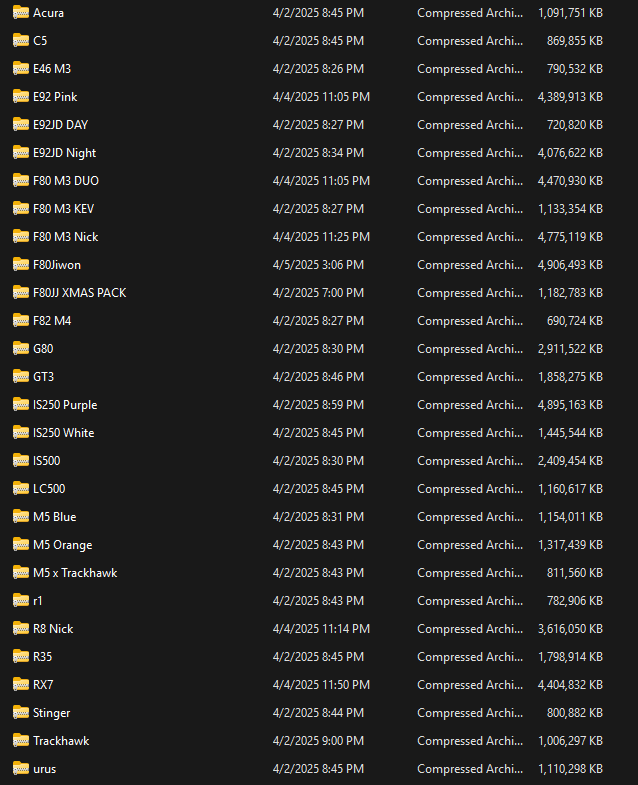Click date 4/4/2025 11:50 PM
638x785 pixels.
point(321,685)
